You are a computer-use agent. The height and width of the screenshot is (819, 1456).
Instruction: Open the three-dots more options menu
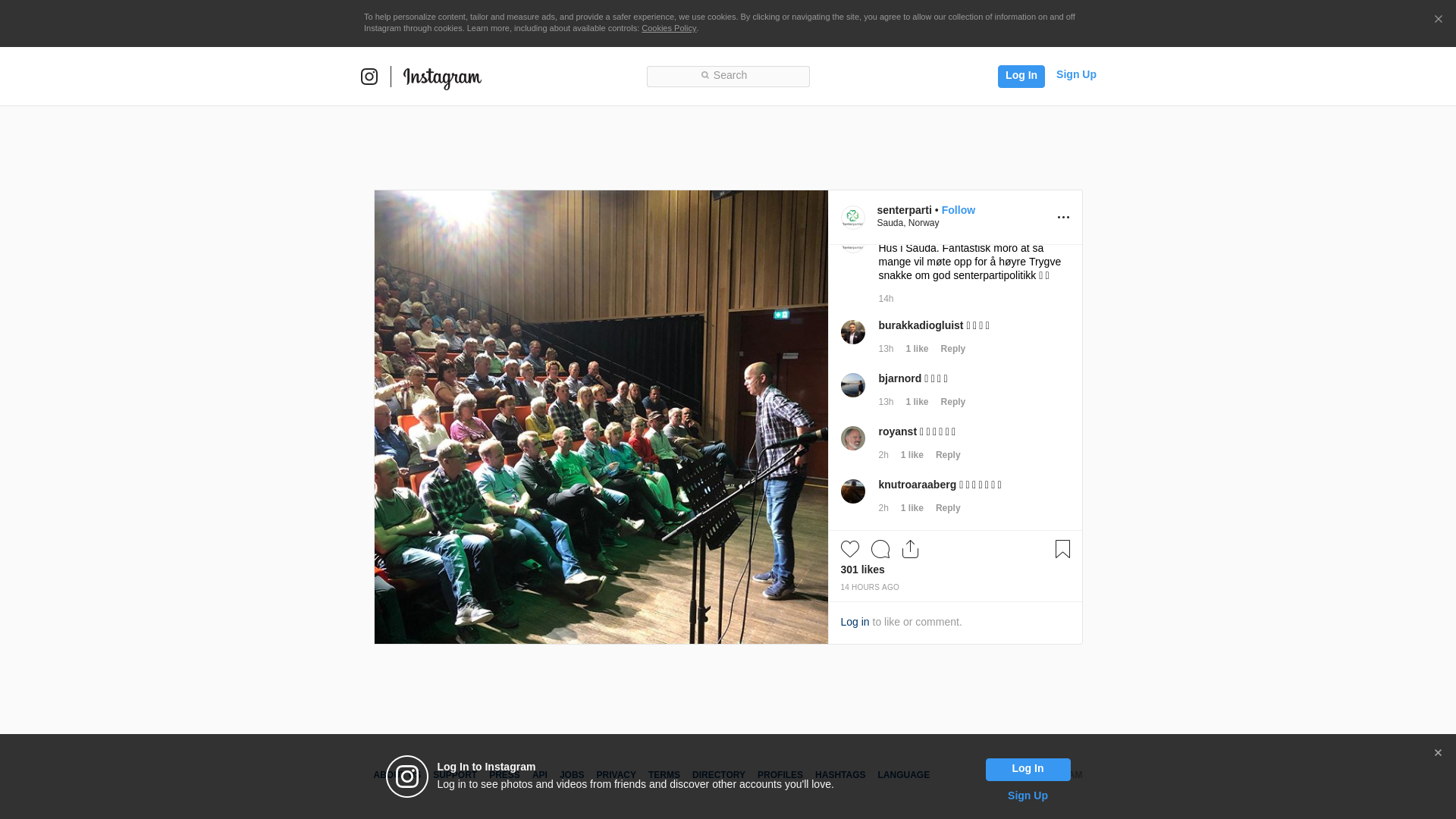coord(1063,218)
